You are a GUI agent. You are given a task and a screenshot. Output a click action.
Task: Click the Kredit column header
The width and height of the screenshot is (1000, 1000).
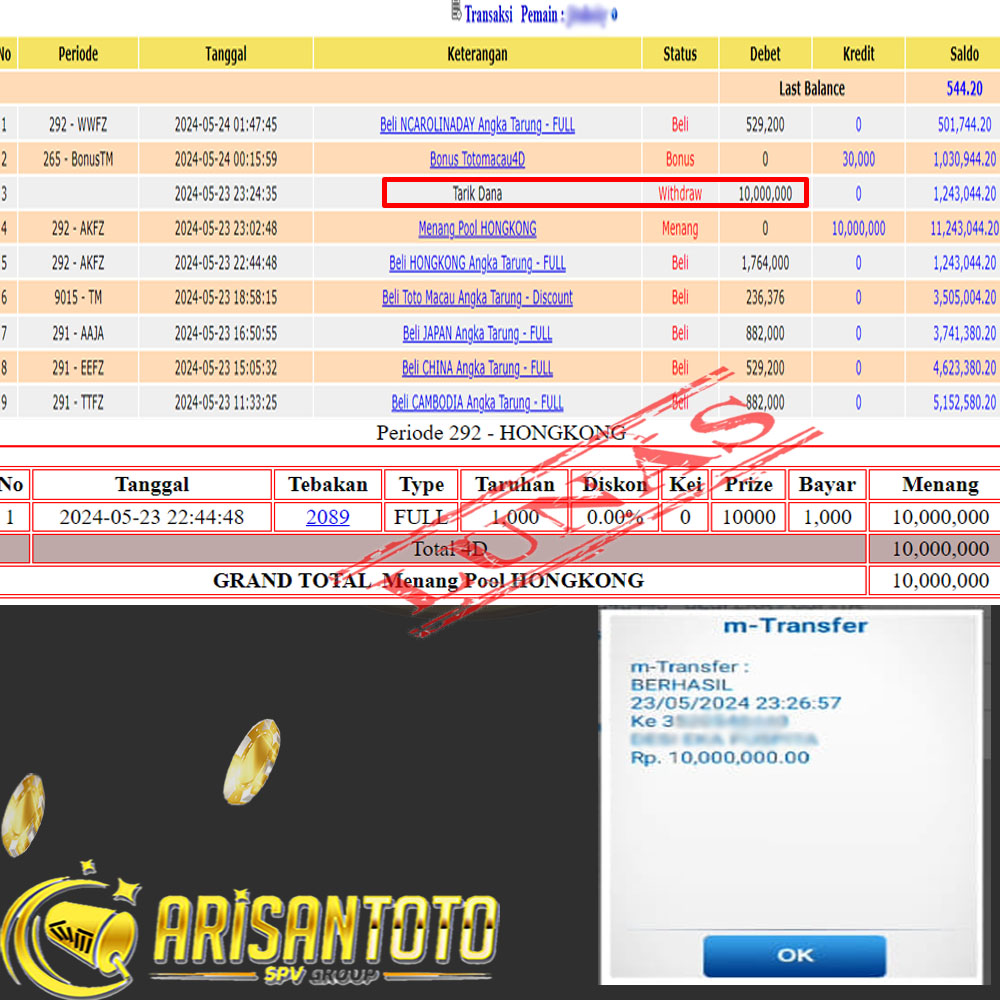(x=858, y=54)
